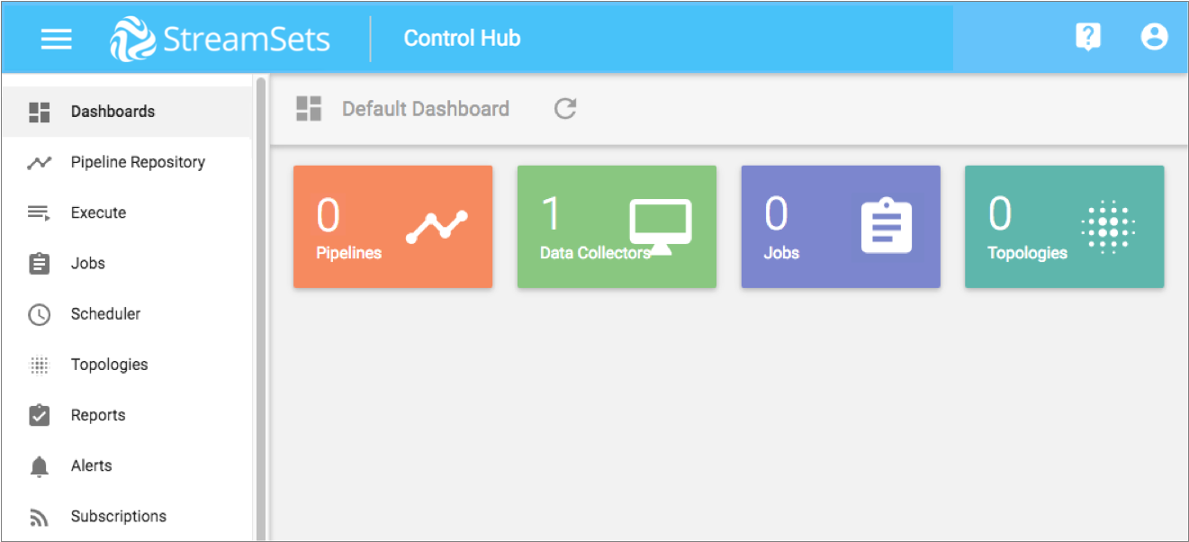This screenshot has height=542, width=1189.
Task: Open the user account icon
Action: (1154, 38)
